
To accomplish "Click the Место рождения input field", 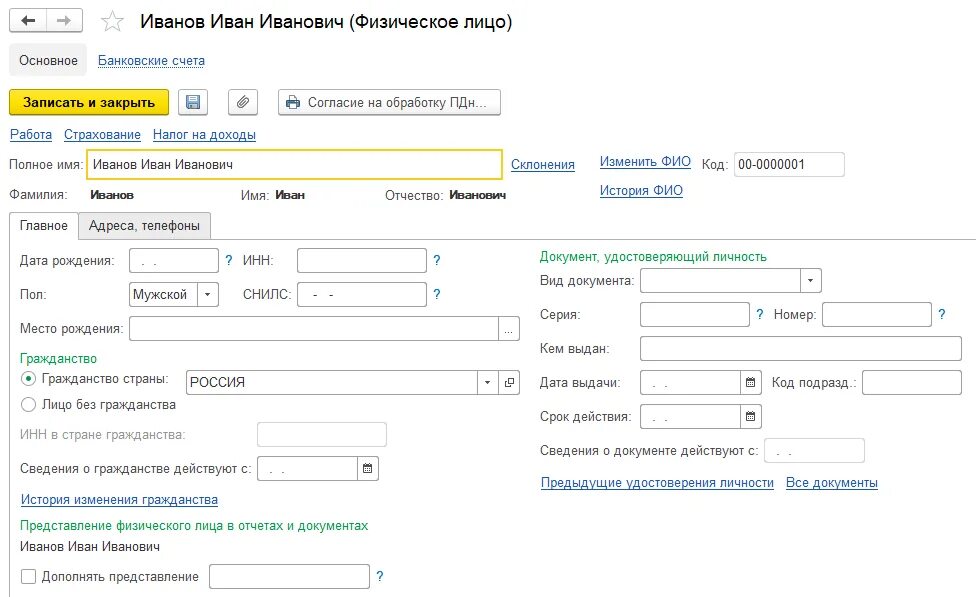I will 314,329.
